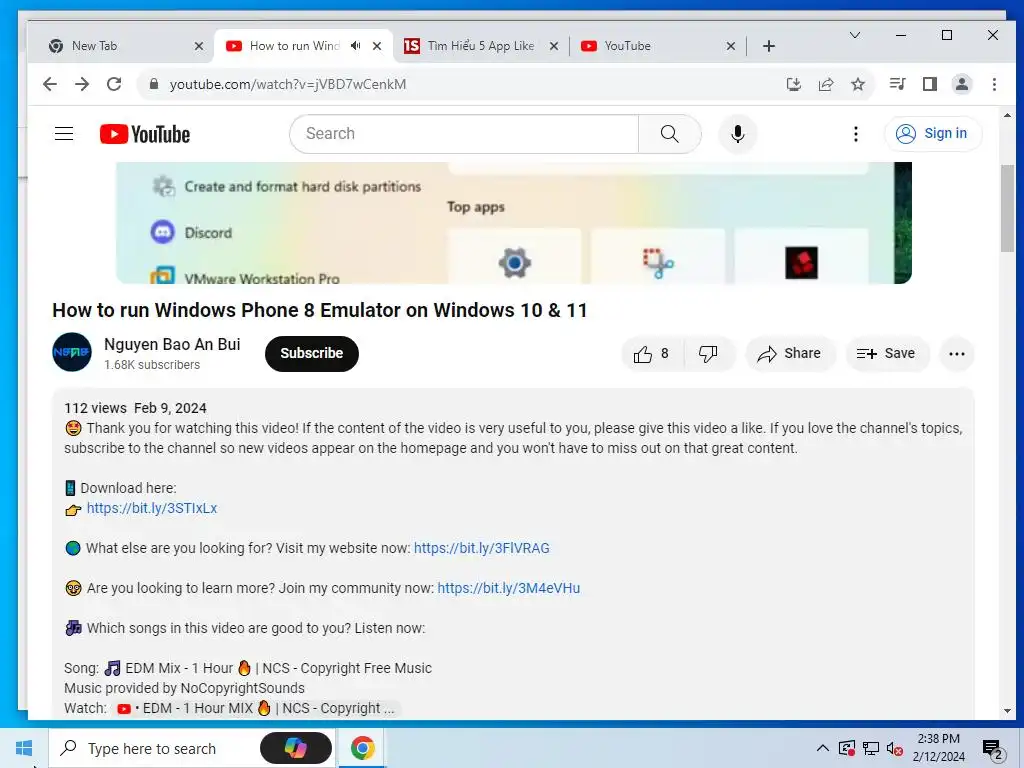The height and width of the screenshot is (768, 1024).
Task: Show hidden system tray icons
Action: (x=823, y=748)
